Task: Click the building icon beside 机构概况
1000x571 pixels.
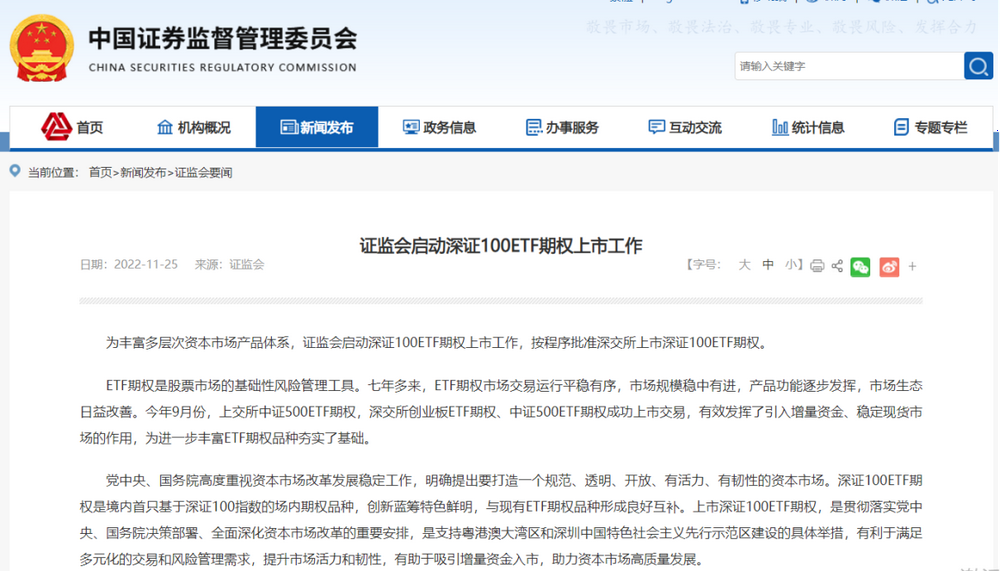Action: pyautogui.click(x=165, y=127)
